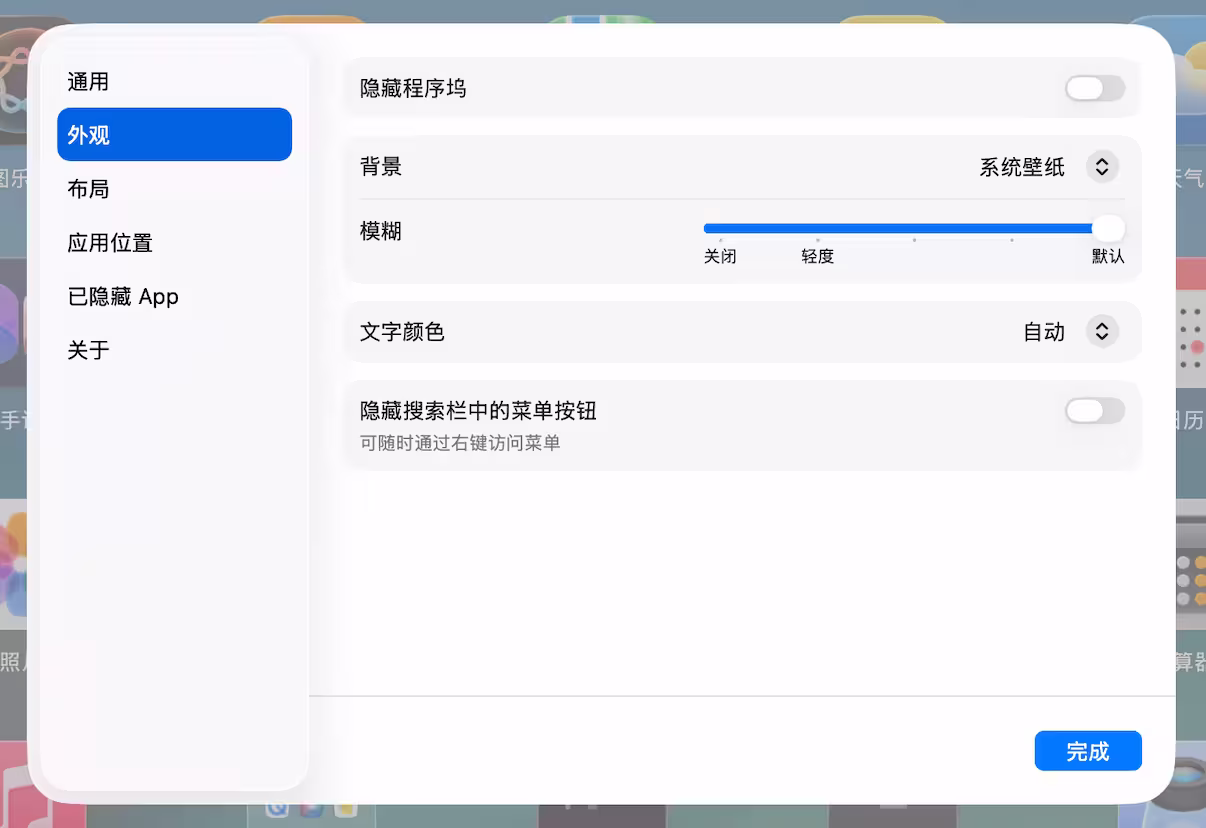This screenshot has height=828, width=1206.
Task: Click the 背景 row label
Action: point(381,167)
